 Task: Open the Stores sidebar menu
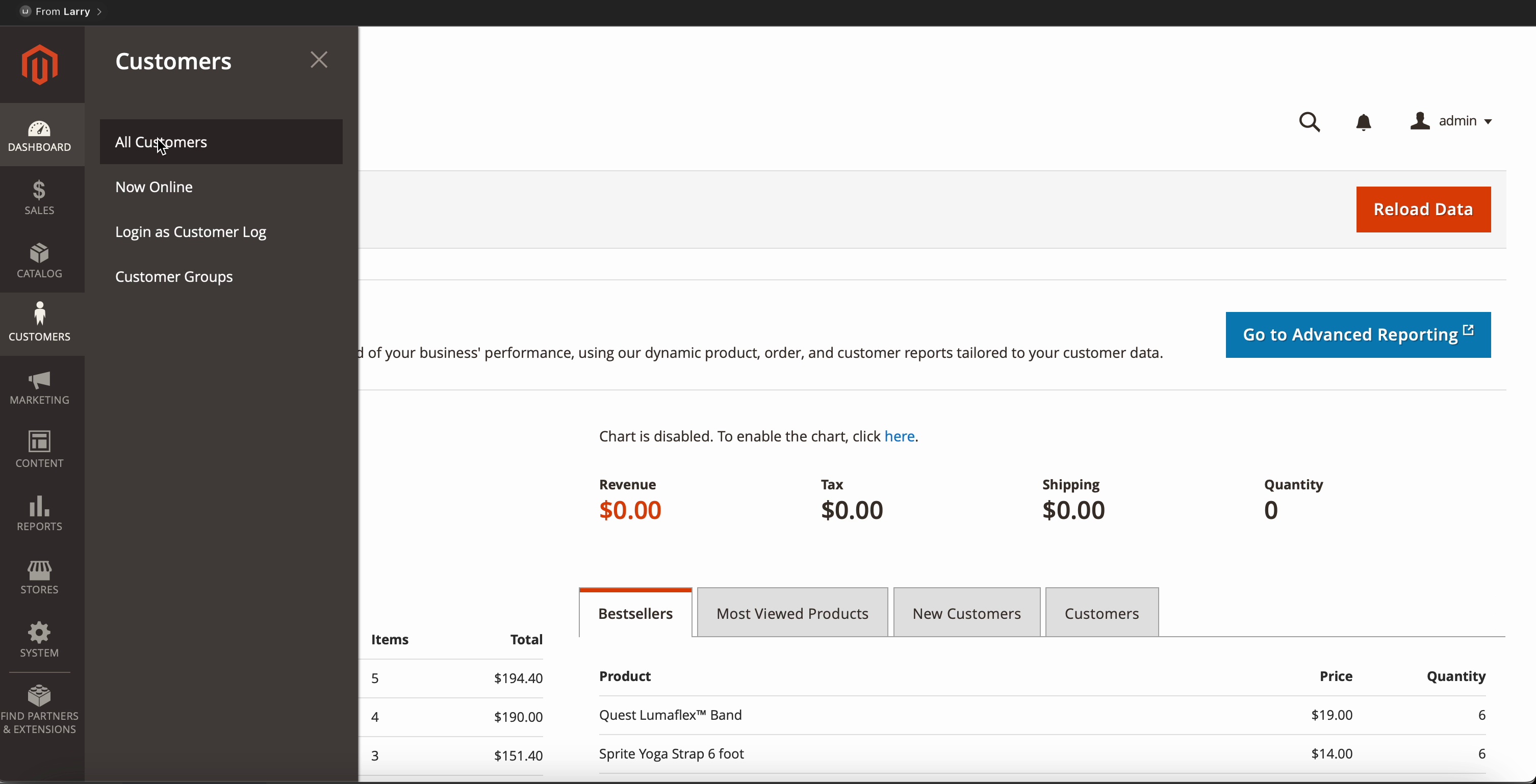click(39, 577)
